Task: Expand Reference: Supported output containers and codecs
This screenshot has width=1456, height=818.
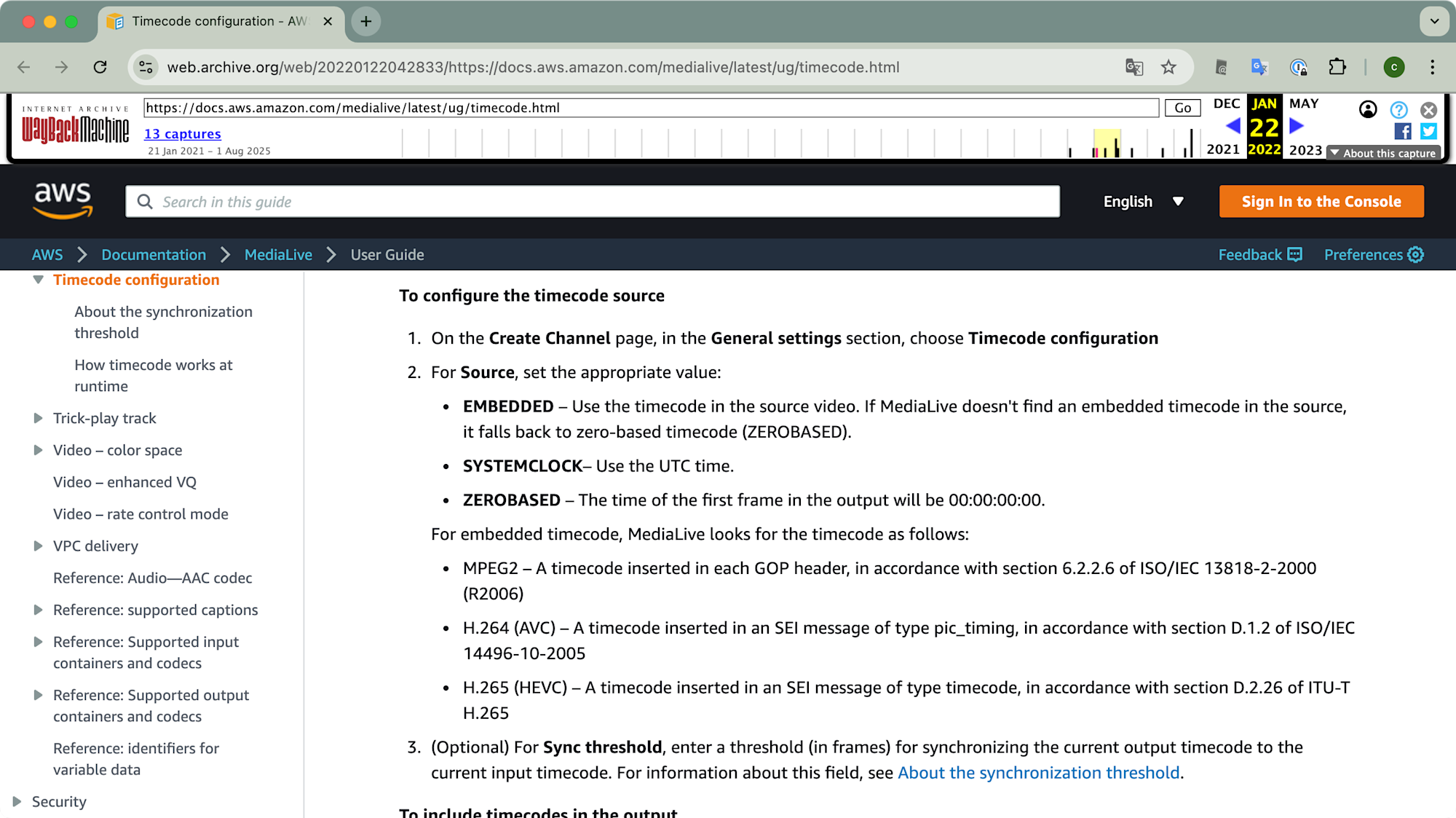Action: pos(38,695)
